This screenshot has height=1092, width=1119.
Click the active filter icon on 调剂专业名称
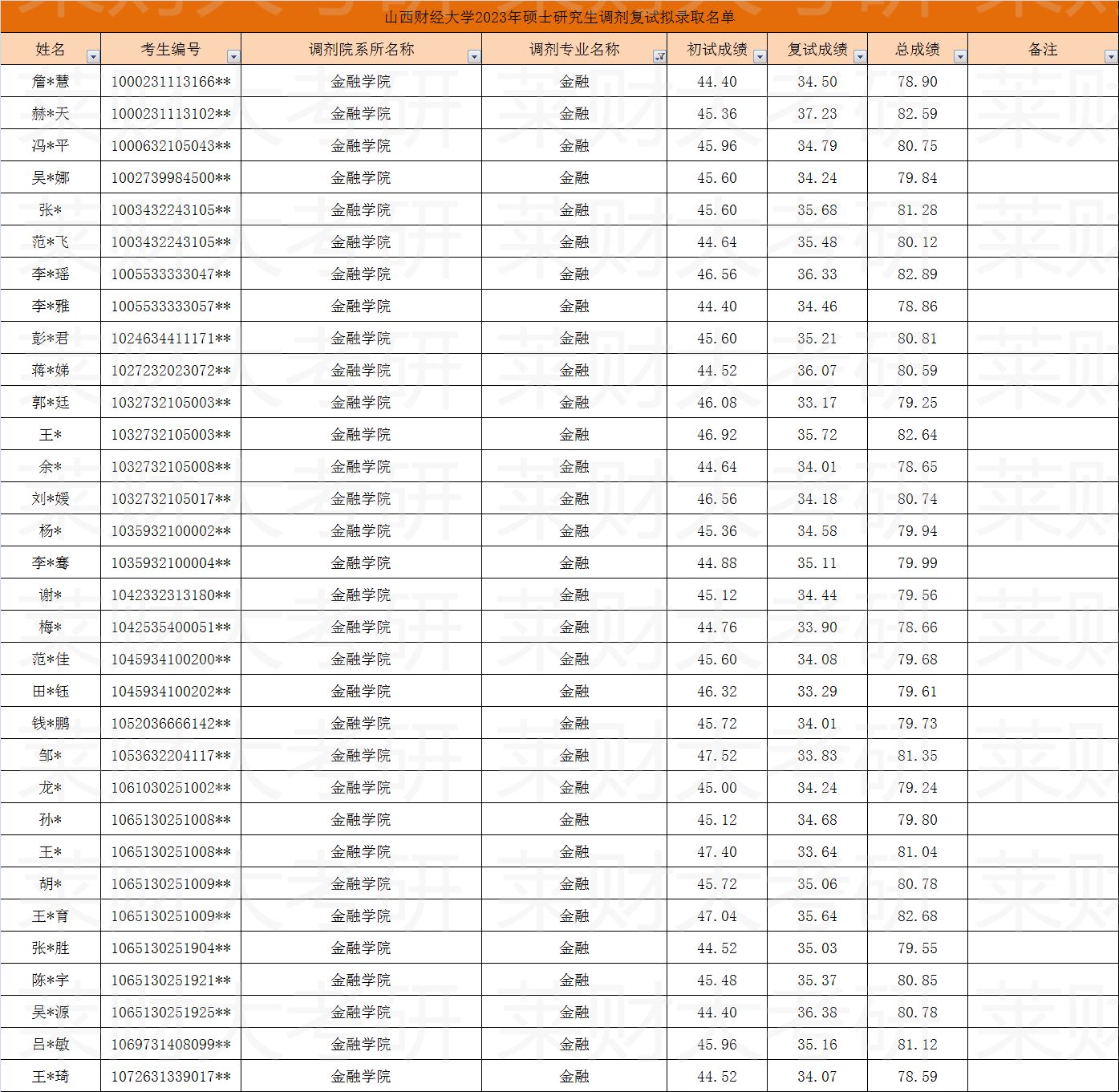[x=659, y=57]
